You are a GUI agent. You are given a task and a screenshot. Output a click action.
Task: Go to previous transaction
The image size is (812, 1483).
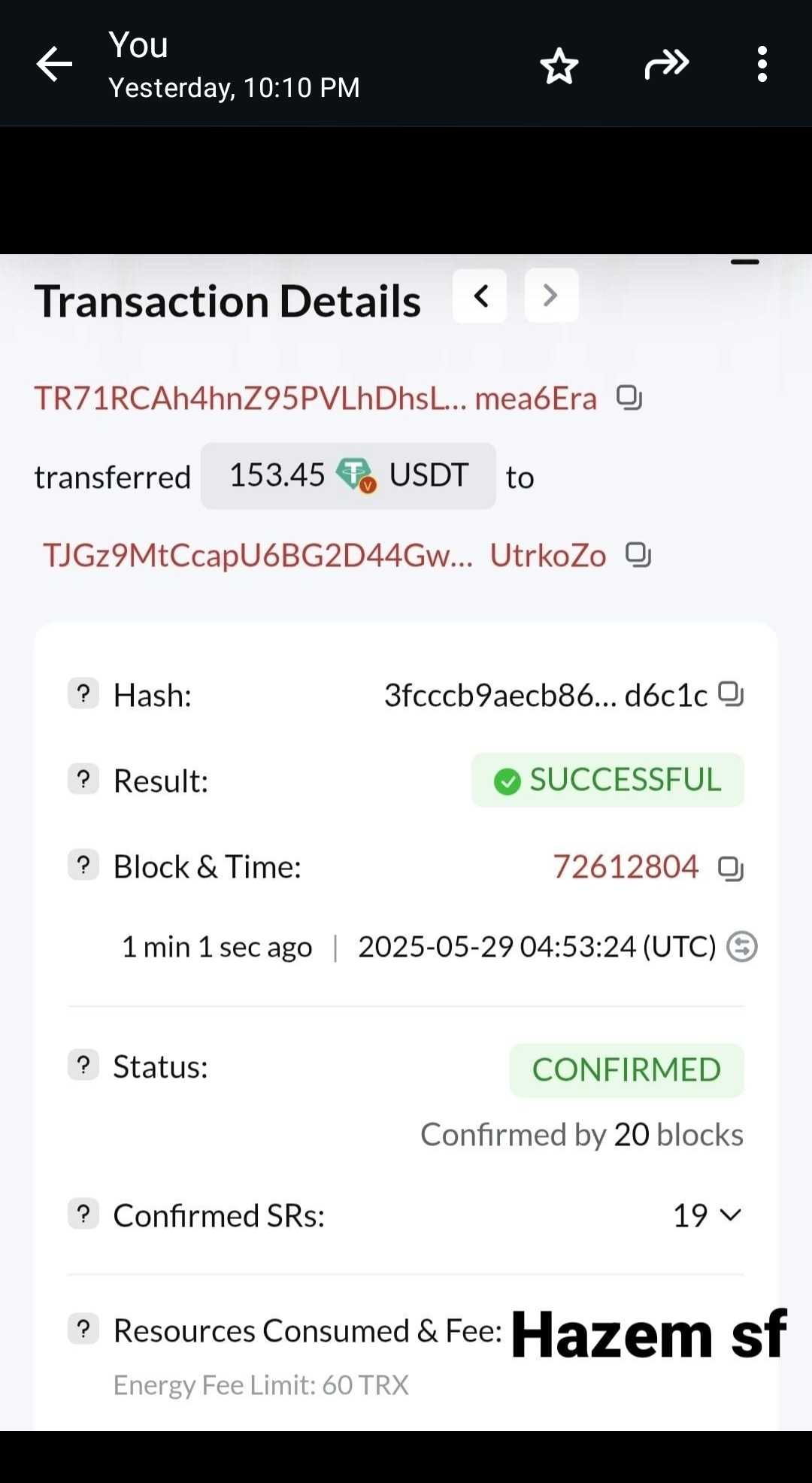(480, 296)
